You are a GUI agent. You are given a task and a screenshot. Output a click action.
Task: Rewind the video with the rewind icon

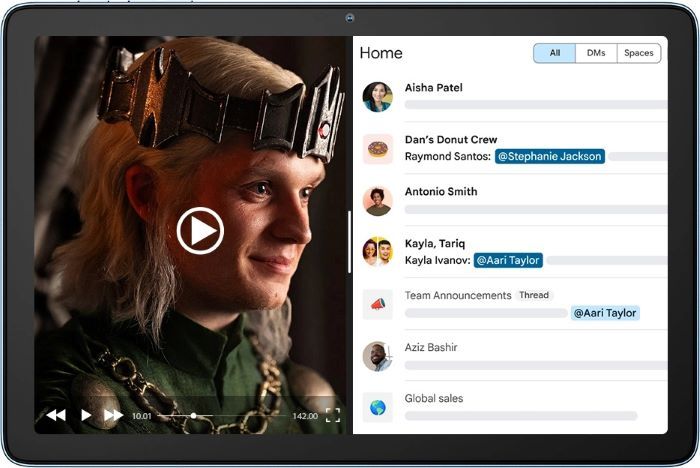pyautogui.click(x=56, y=415)
